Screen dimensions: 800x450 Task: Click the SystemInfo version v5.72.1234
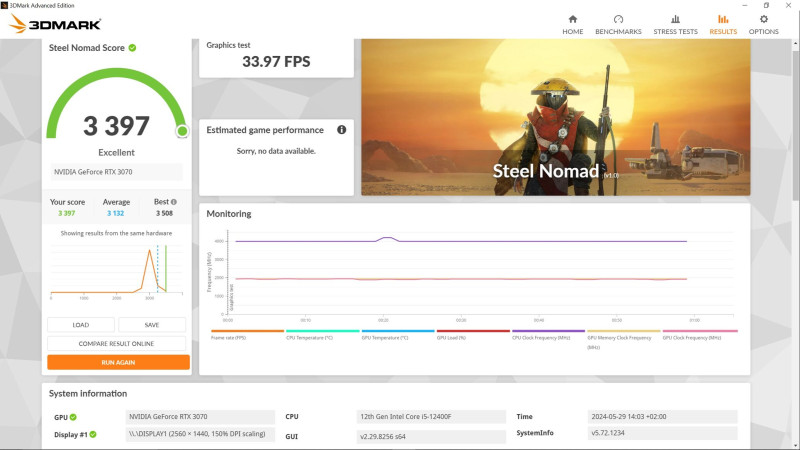point(662,433)
